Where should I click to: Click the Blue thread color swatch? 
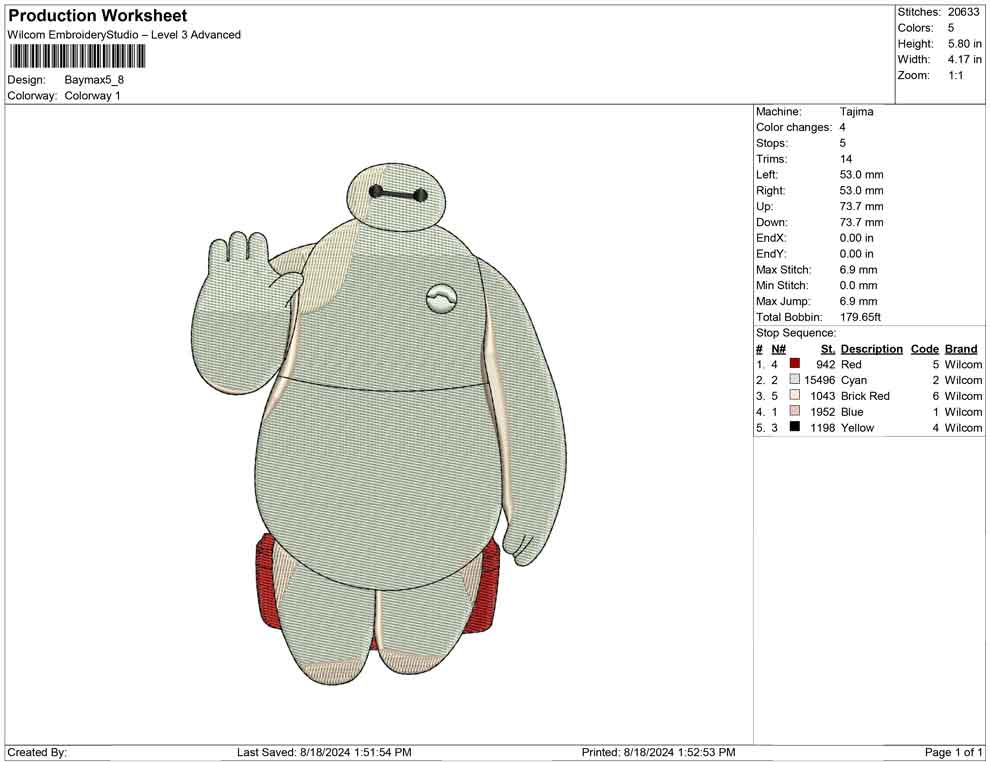pyautogui.click(x=794, y=411)
